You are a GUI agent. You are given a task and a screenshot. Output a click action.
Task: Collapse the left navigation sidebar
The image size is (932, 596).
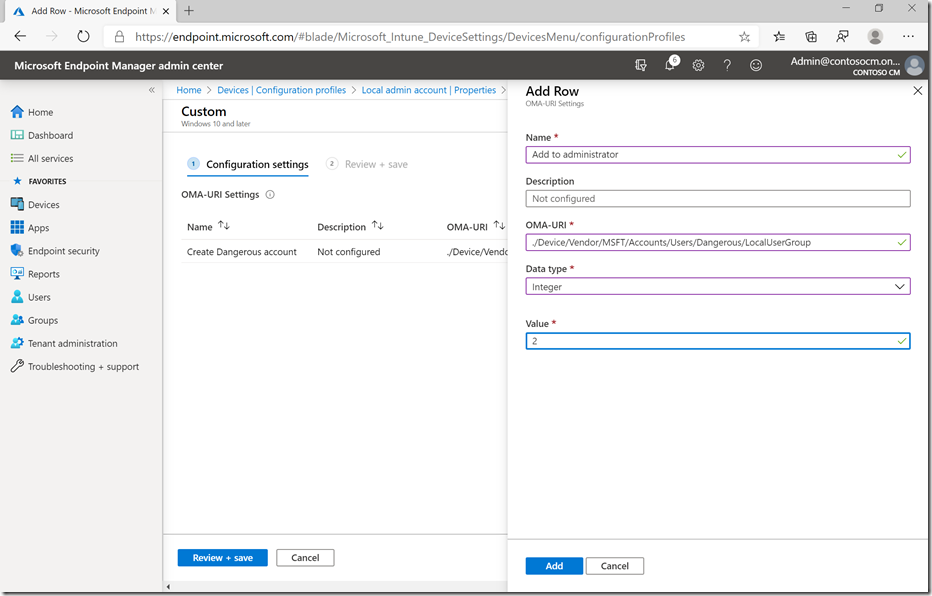tap(152, 90)
